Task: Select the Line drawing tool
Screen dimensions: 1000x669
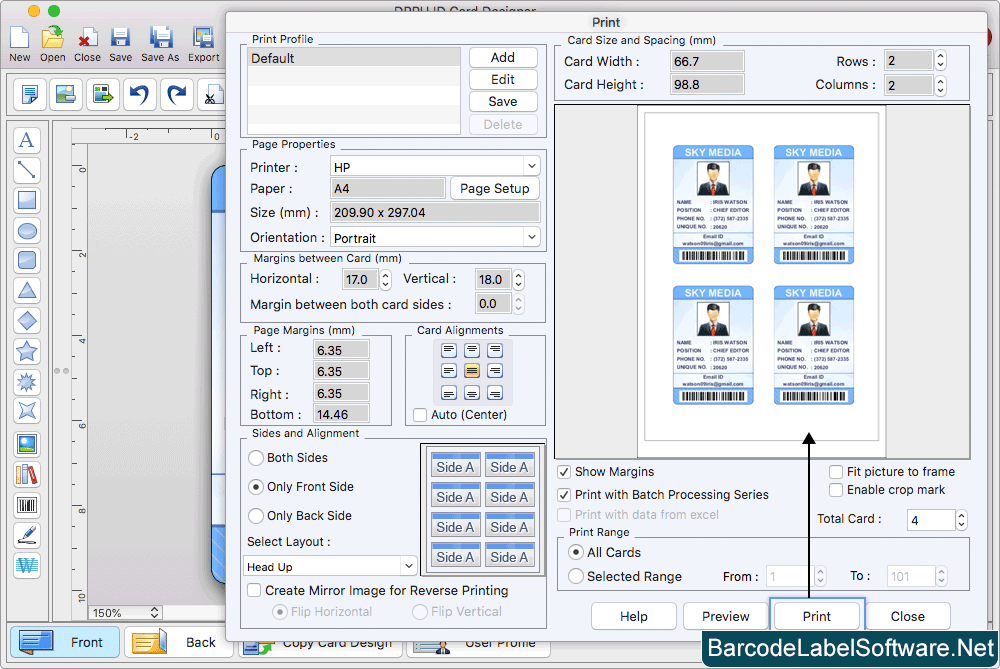Action: [x=27, y=170]
